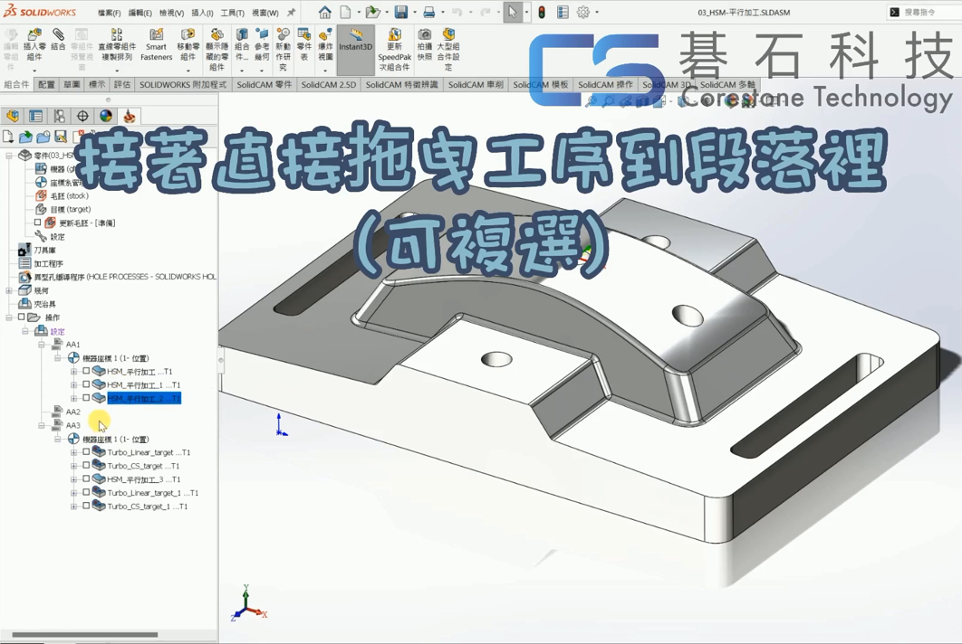Viewport: 962px width, 644px height.
Task: Open the Options gear icon in the title bar
Action: point(583,12)
